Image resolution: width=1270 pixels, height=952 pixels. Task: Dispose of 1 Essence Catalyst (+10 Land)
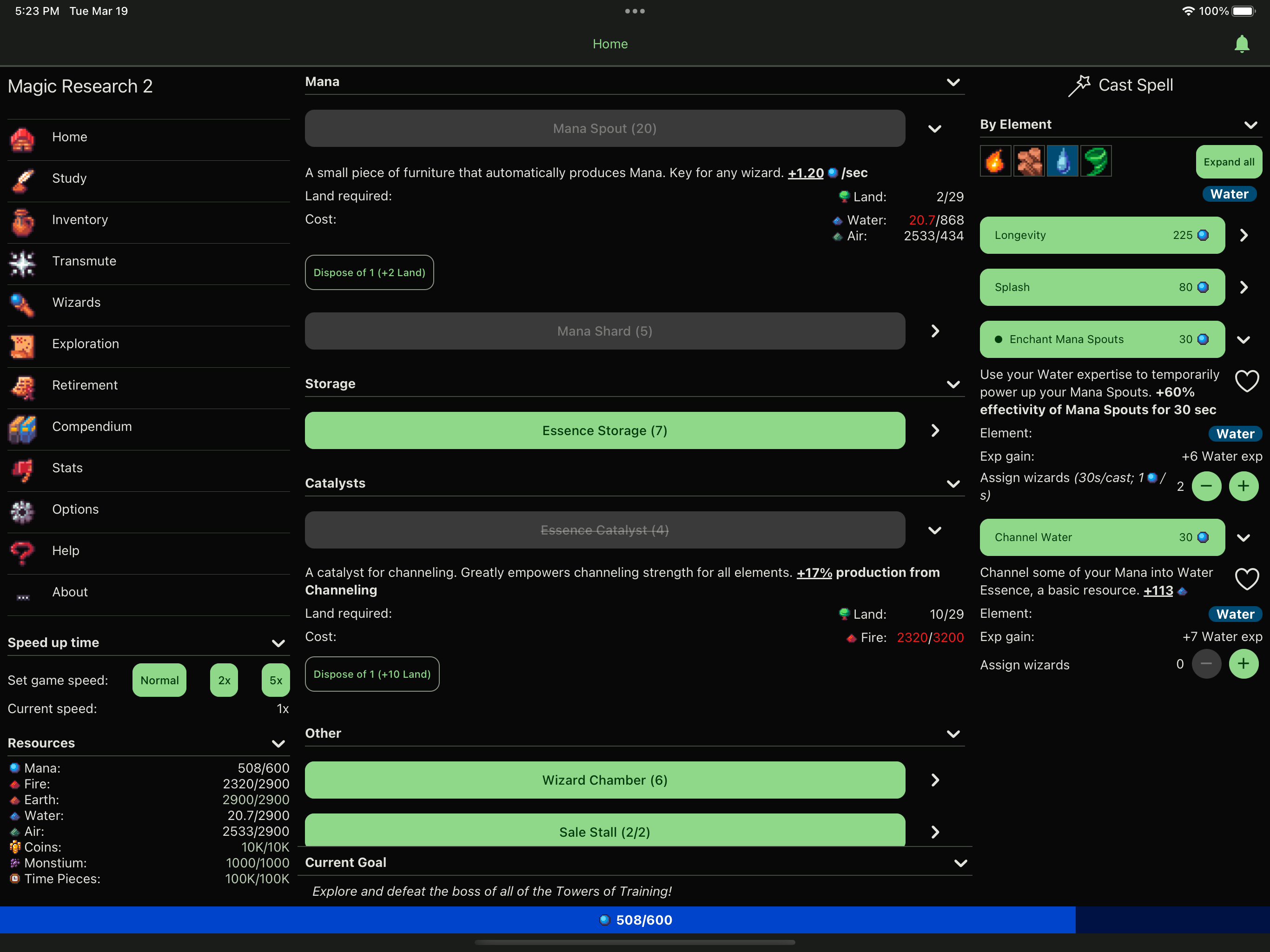[372, 674]
